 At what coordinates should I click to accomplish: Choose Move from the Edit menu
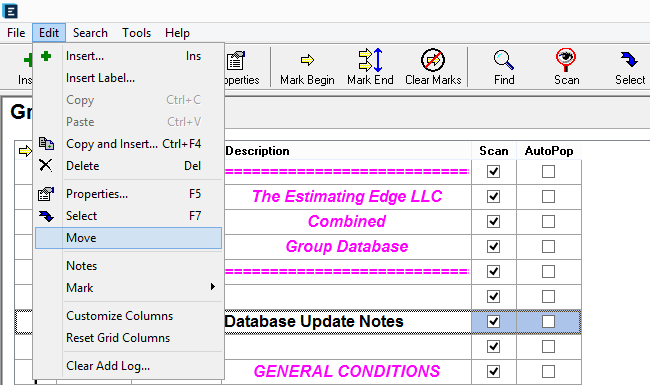(129, 238)
